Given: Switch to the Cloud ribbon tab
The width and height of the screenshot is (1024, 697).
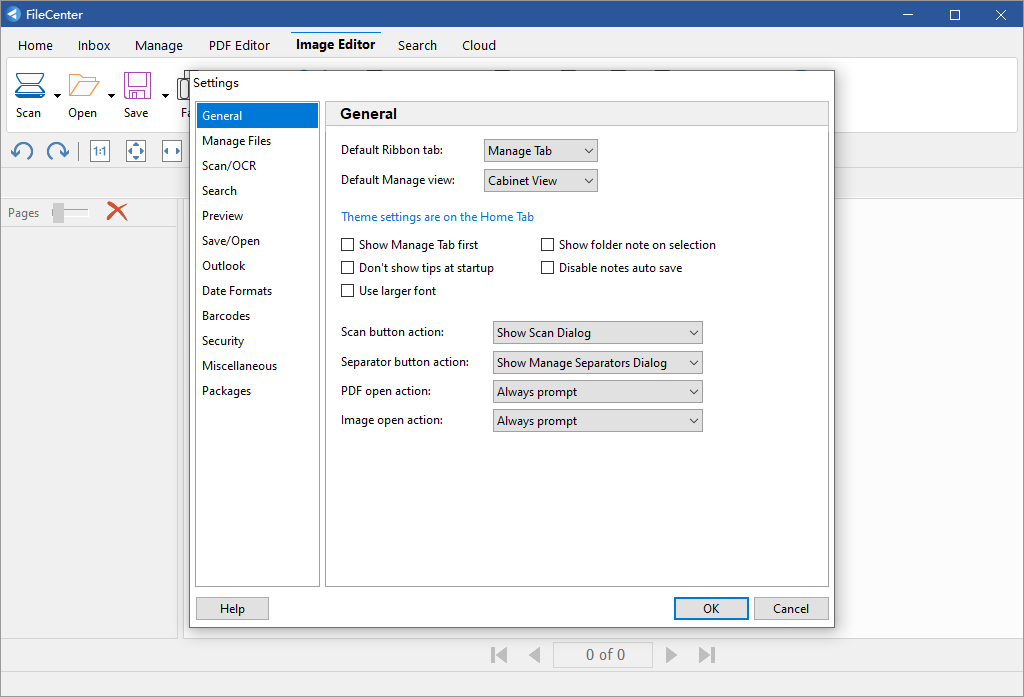Looking at the screenshot, I should 479,46.
